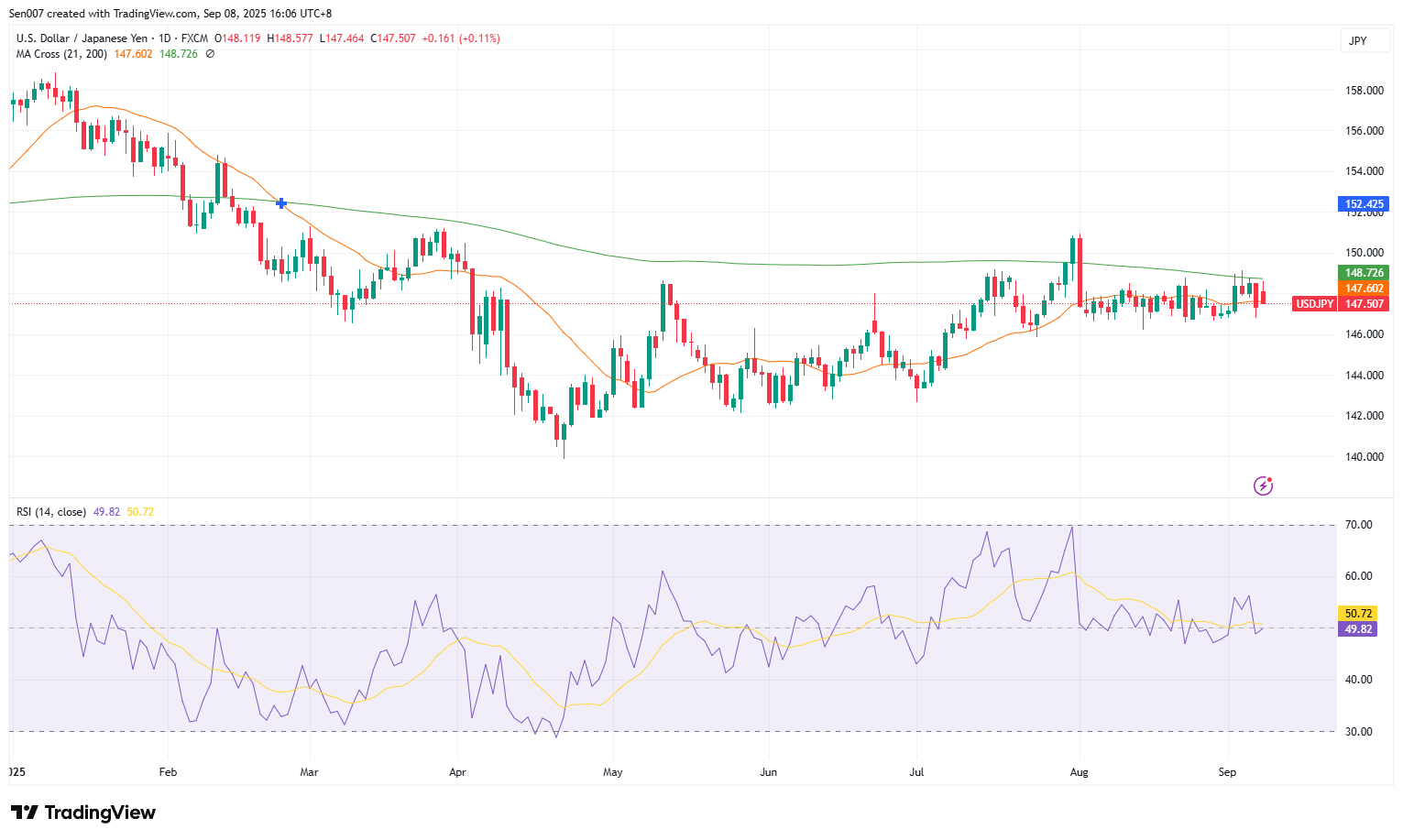Viewport: 1403px width, 840px height.
Task: Click the MA Cross visibility circle icon
Action: tap(210, 54)
